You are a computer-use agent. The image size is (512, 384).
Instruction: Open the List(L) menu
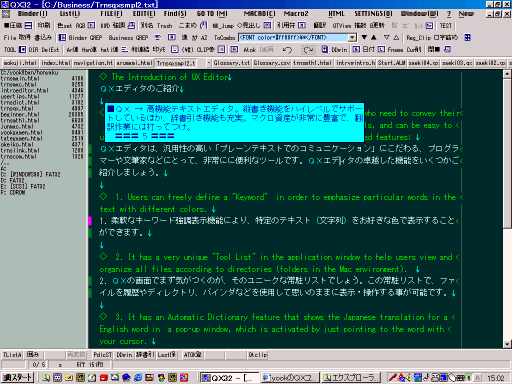pyautogui.click(x=70, y=14)
